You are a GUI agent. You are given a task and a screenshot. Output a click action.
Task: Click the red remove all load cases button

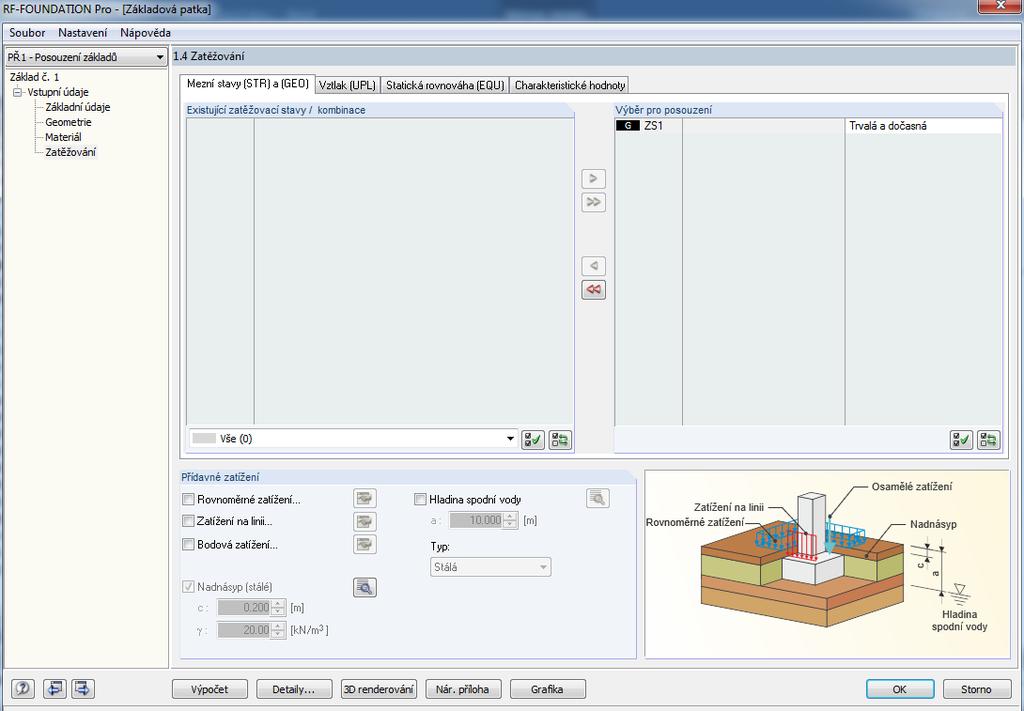[593, 289]
